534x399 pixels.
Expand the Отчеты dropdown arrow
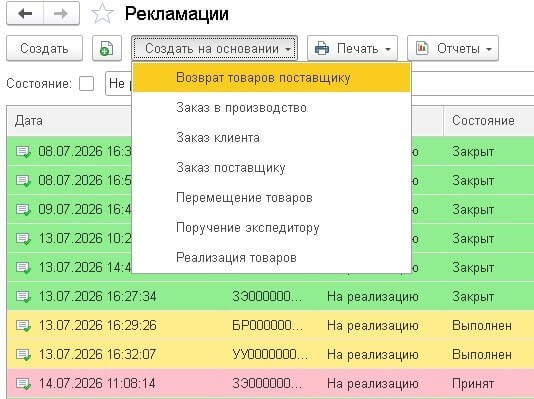point(489,49)
